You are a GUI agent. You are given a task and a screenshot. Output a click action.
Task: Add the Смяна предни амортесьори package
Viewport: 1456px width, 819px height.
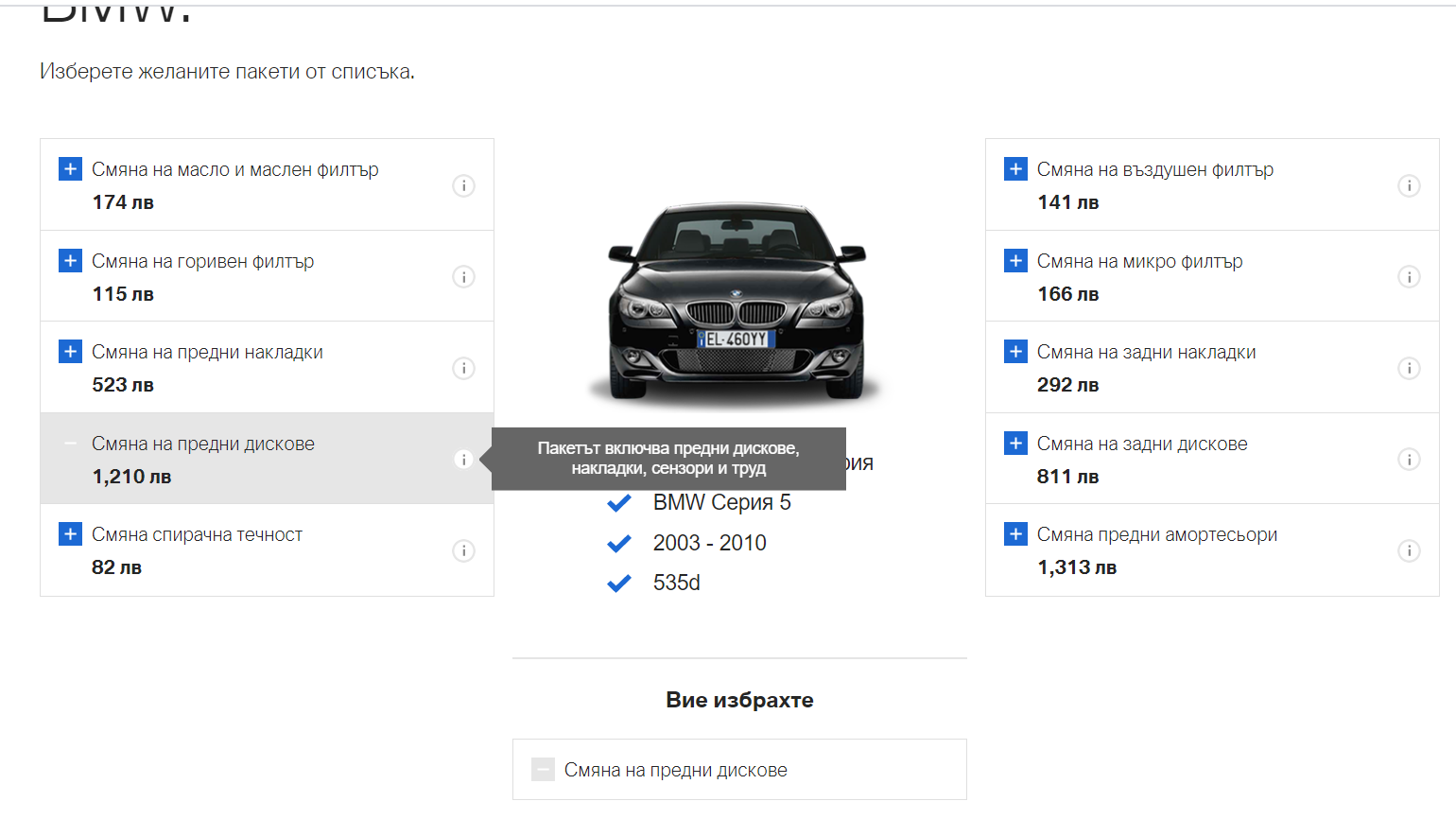[1015, 533]
